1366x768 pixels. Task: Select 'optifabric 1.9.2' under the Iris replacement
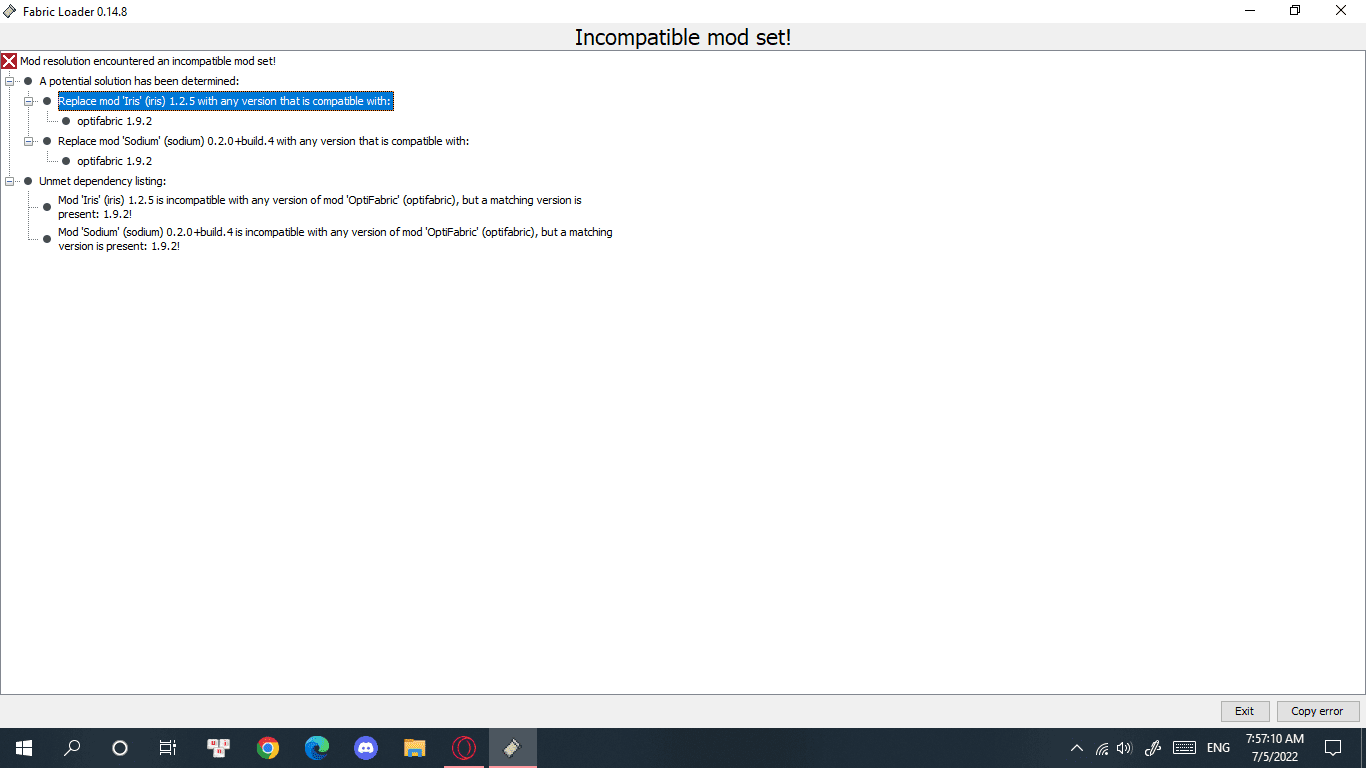click(114, 121)
